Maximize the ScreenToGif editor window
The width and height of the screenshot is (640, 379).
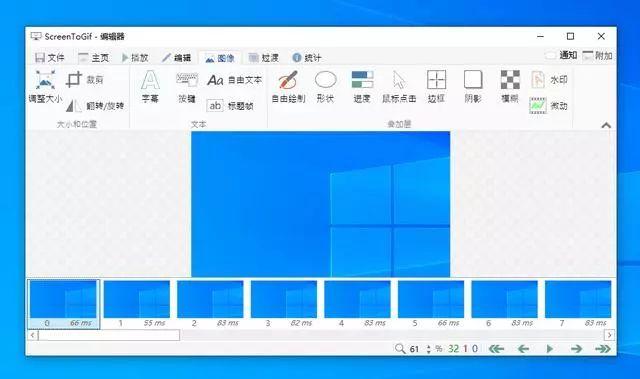click(x=570, y=36)
